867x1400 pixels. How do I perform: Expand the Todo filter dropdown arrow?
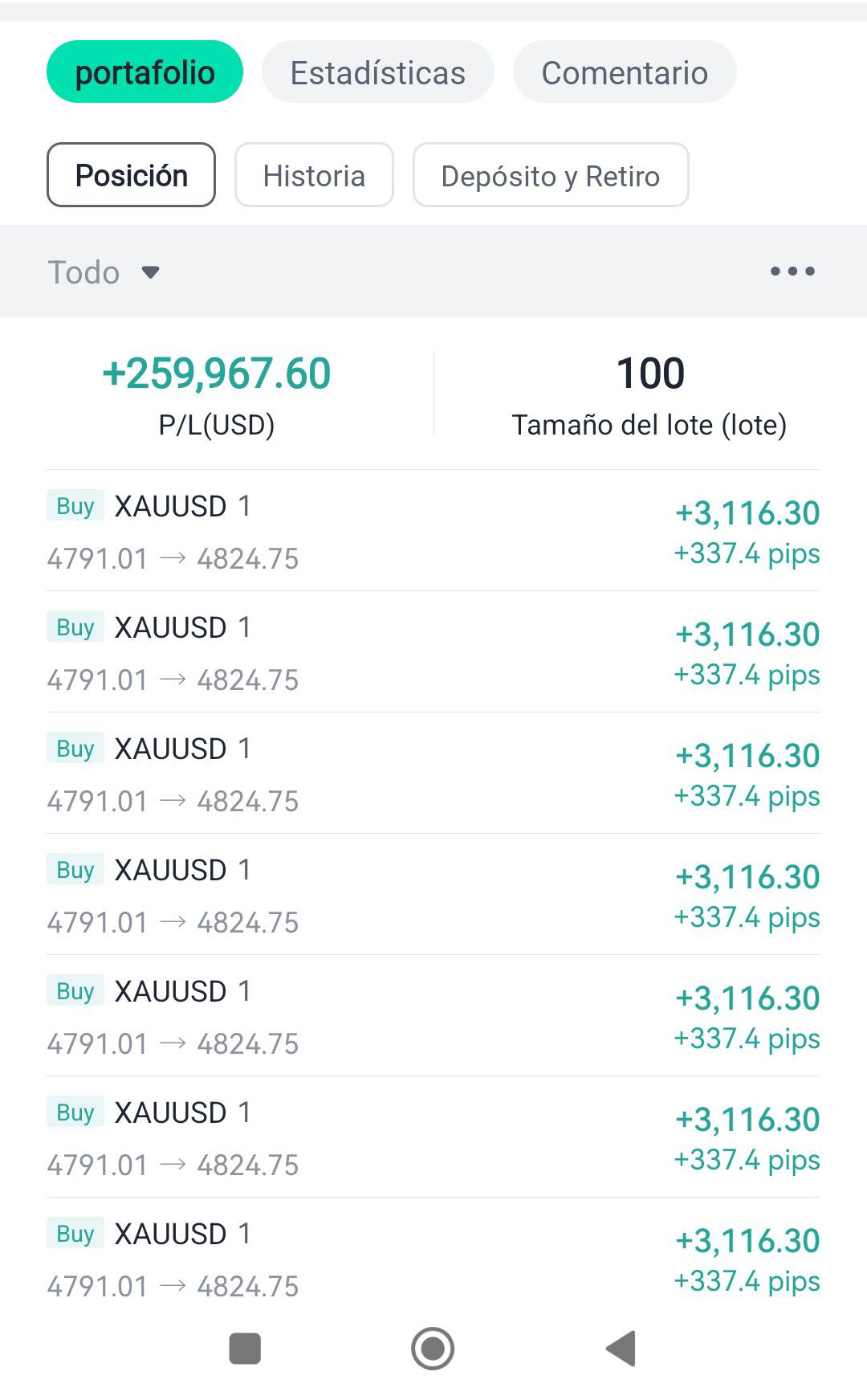[x=150, y=272]
